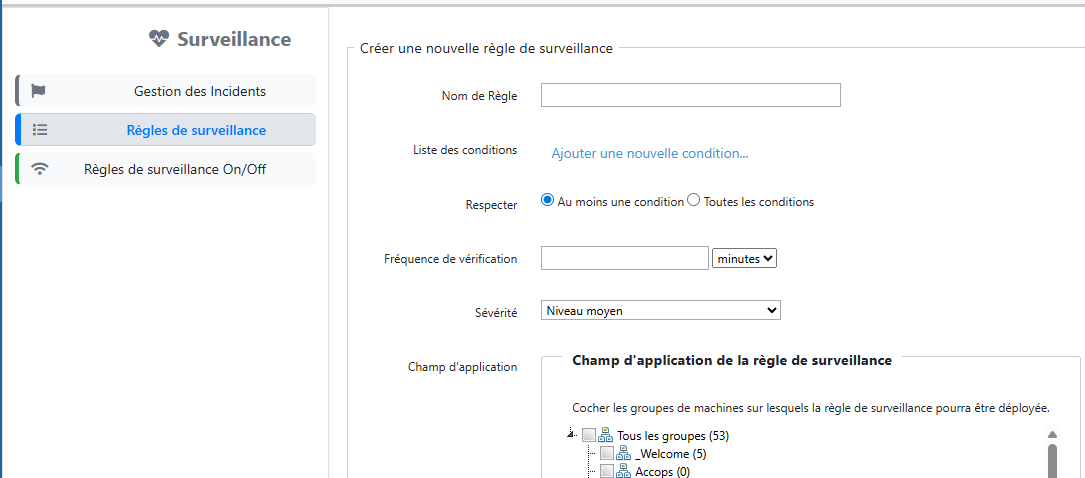Image resolution: width=1085 pixels, height=478 pixels.
Task: Tick the '_Welcome (5)' group checkbox
Action: [x=607, y=454]
